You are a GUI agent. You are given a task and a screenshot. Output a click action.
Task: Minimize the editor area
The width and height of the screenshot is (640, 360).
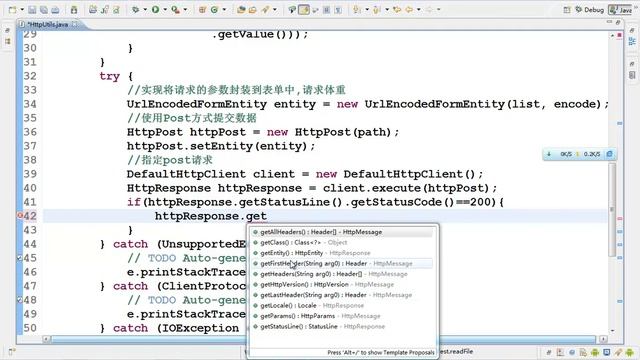[x=610, y=22]
